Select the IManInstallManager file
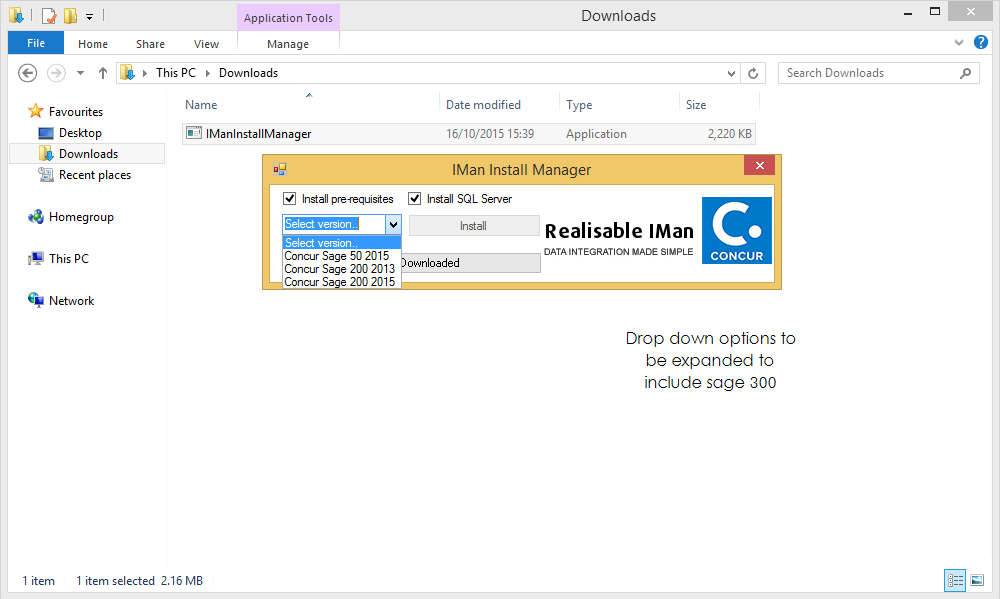The width and height of the screenshot is (1000, 599). click(x=258, y=134)
